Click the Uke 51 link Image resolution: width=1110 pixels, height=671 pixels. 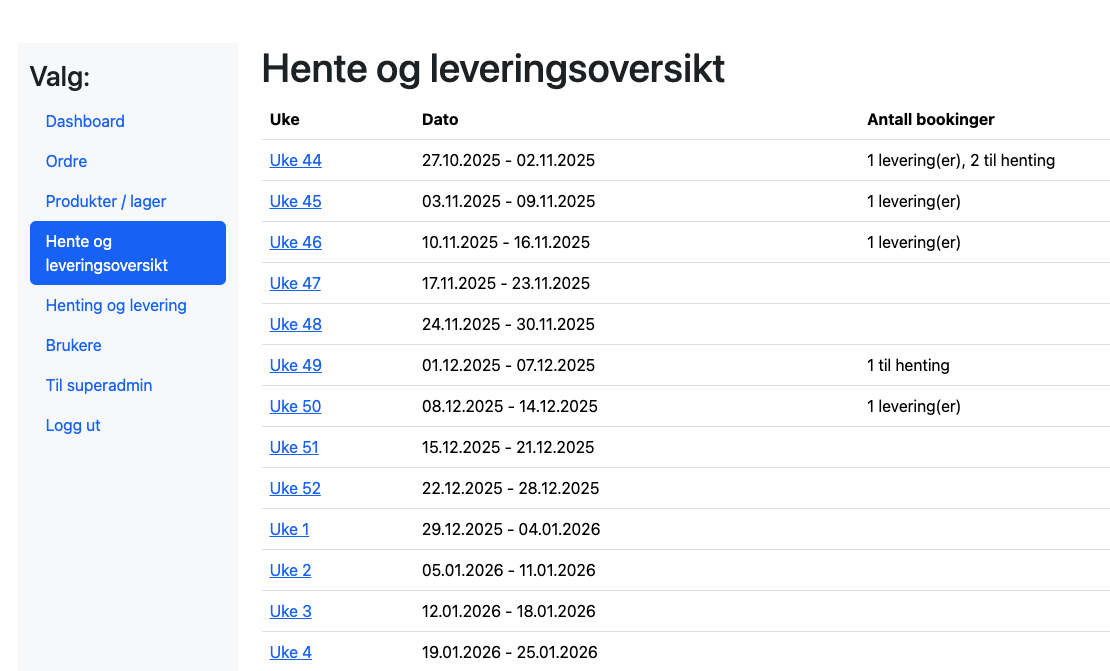pyautogui.click(x=293, y=447)
